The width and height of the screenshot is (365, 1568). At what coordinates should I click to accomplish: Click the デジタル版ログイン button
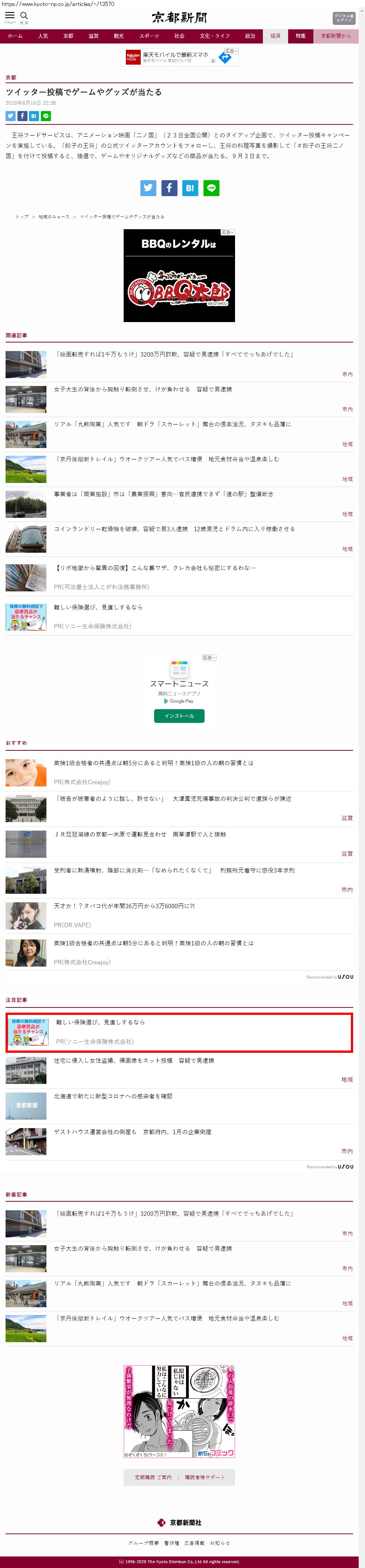point(344,18)
